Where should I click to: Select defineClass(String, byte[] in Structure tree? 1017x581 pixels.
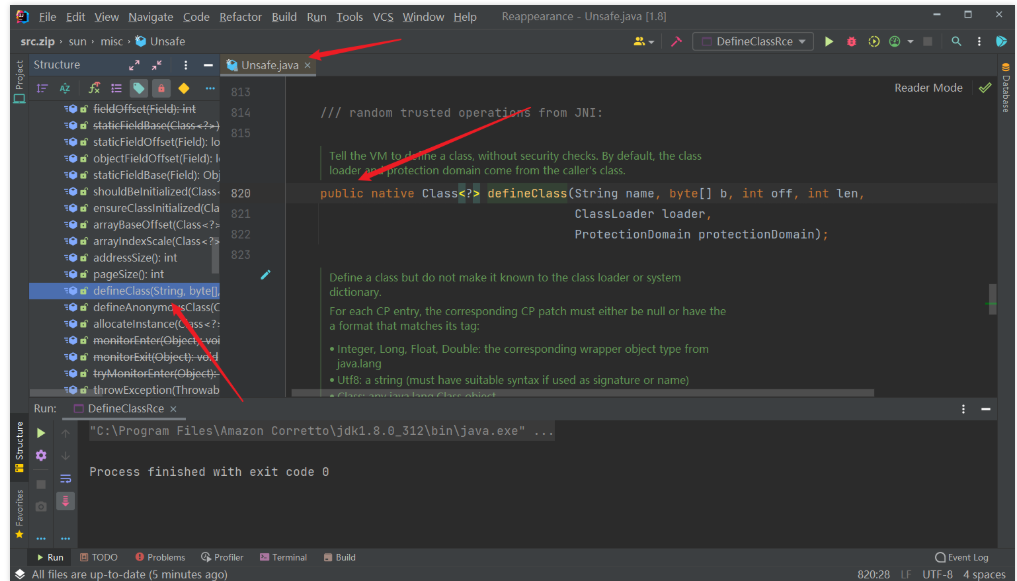(125, 291)
